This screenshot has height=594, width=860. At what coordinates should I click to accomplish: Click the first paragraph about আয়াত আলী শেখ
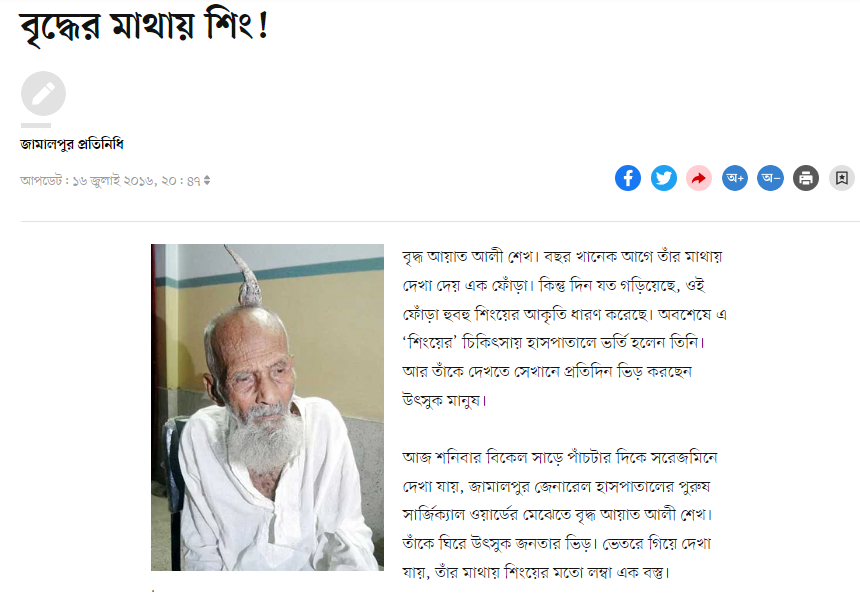[x=564, y=328]
